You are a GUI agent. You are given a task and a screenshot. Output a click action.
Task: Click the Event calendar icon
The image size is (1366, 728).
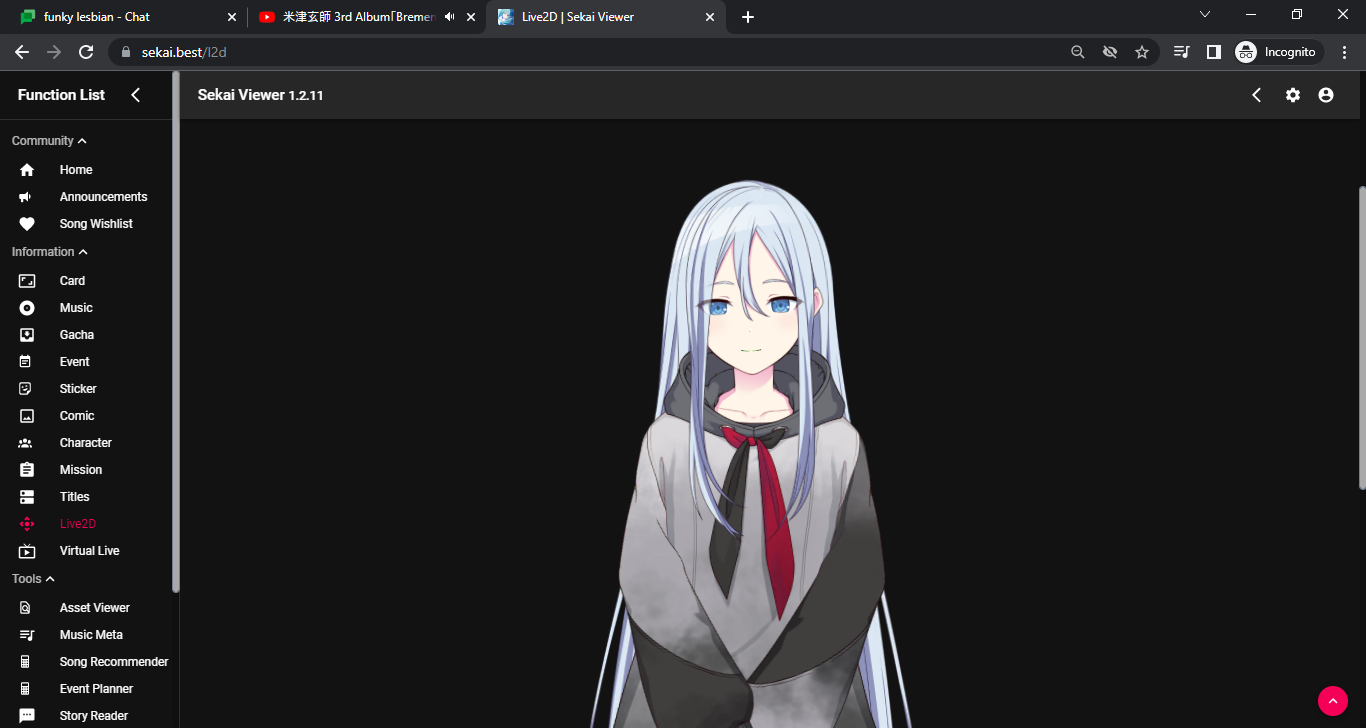27,362
